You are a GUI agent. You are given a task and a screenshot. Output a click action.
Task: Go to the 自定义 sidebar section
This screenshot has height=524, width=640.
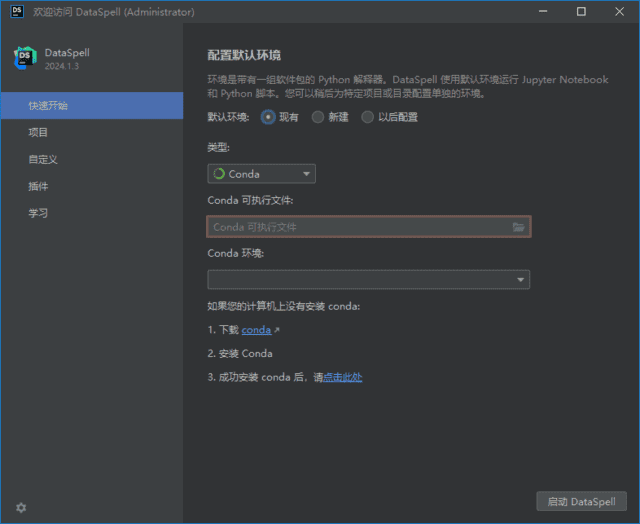pos(43,159)
